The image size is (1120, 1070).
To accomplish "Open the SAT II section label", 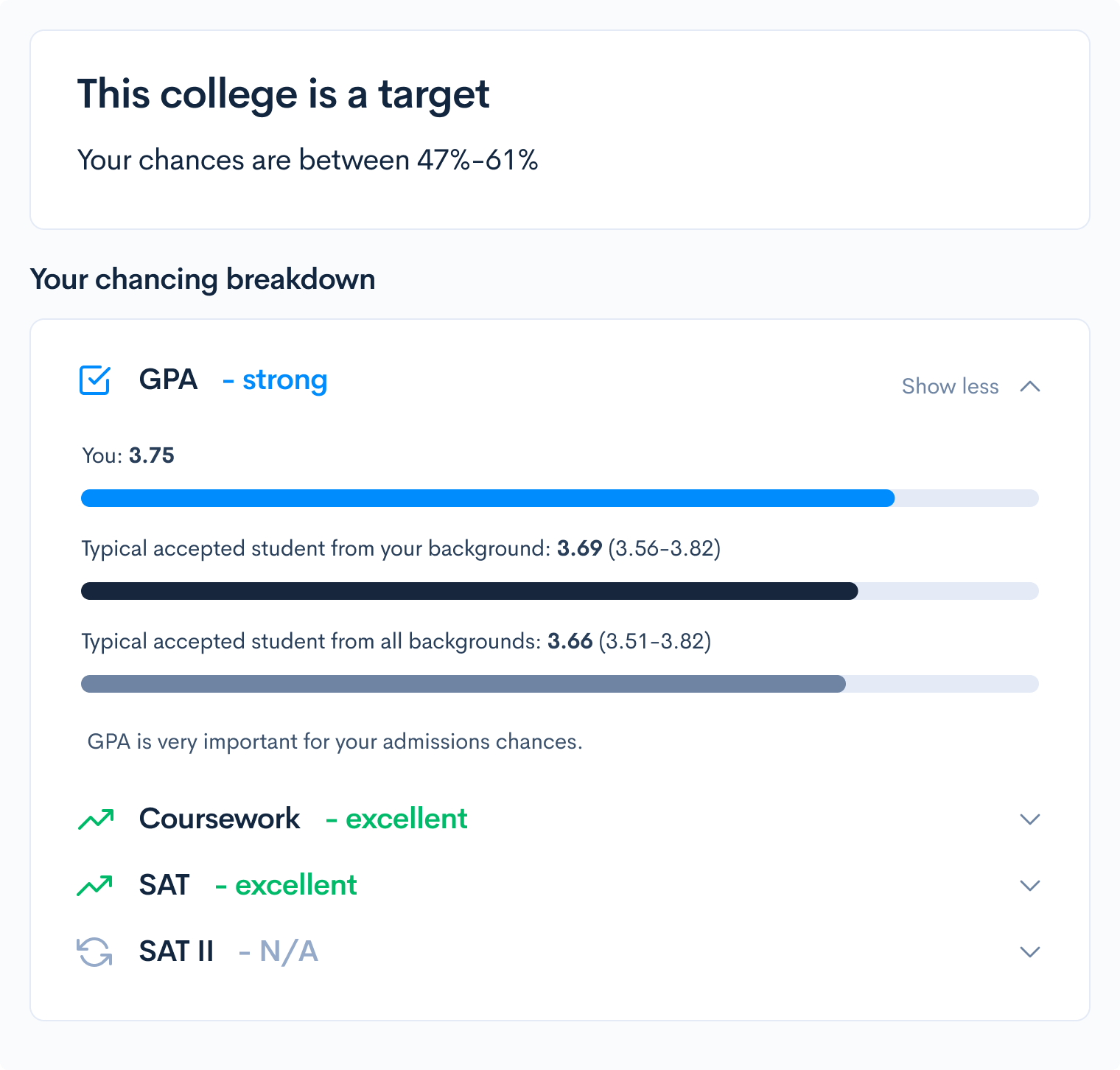I will pyautogui.click(x=176, y=951).
